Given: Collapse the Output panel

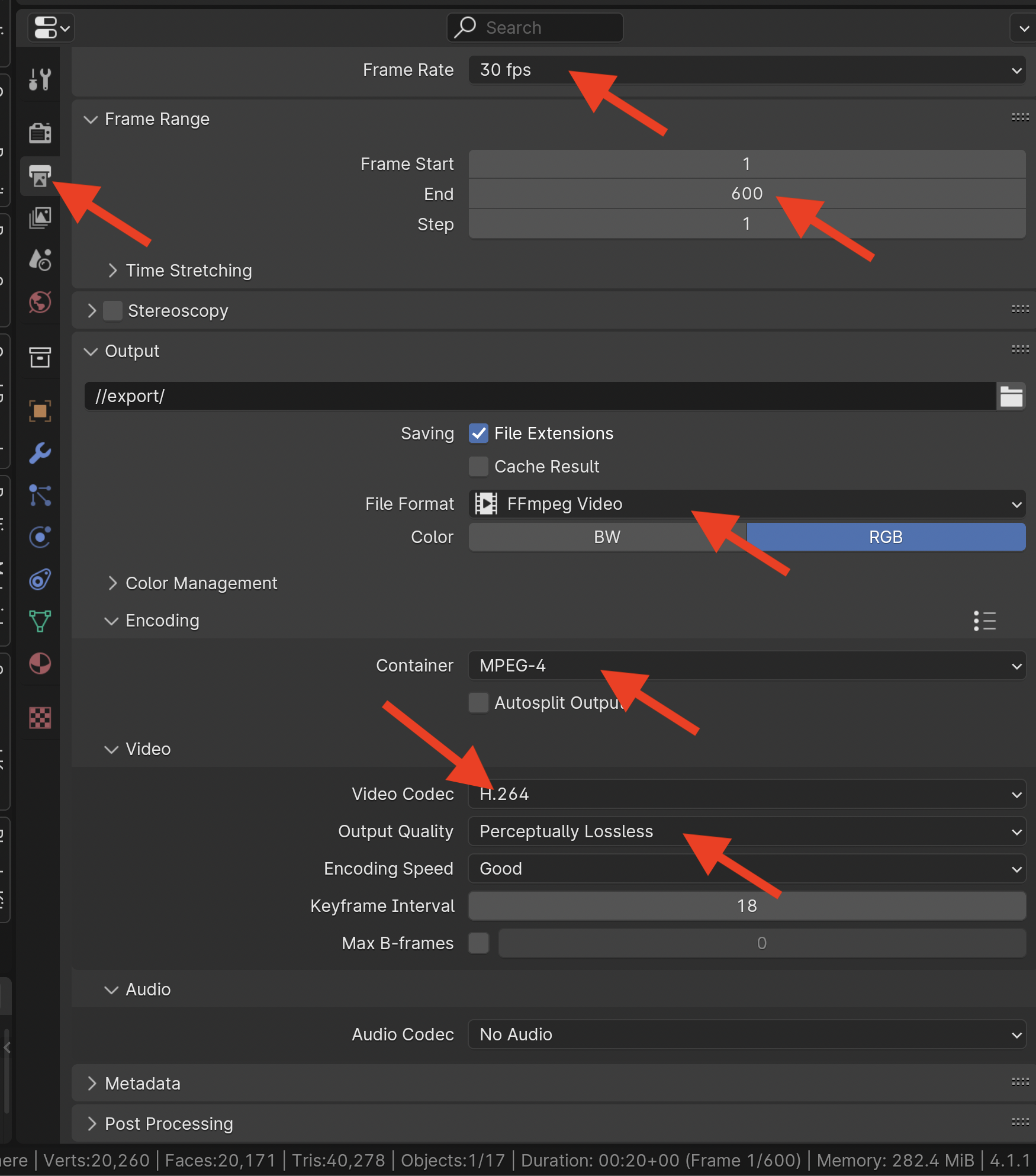Looking at the screenshot, I should point(91,352).
